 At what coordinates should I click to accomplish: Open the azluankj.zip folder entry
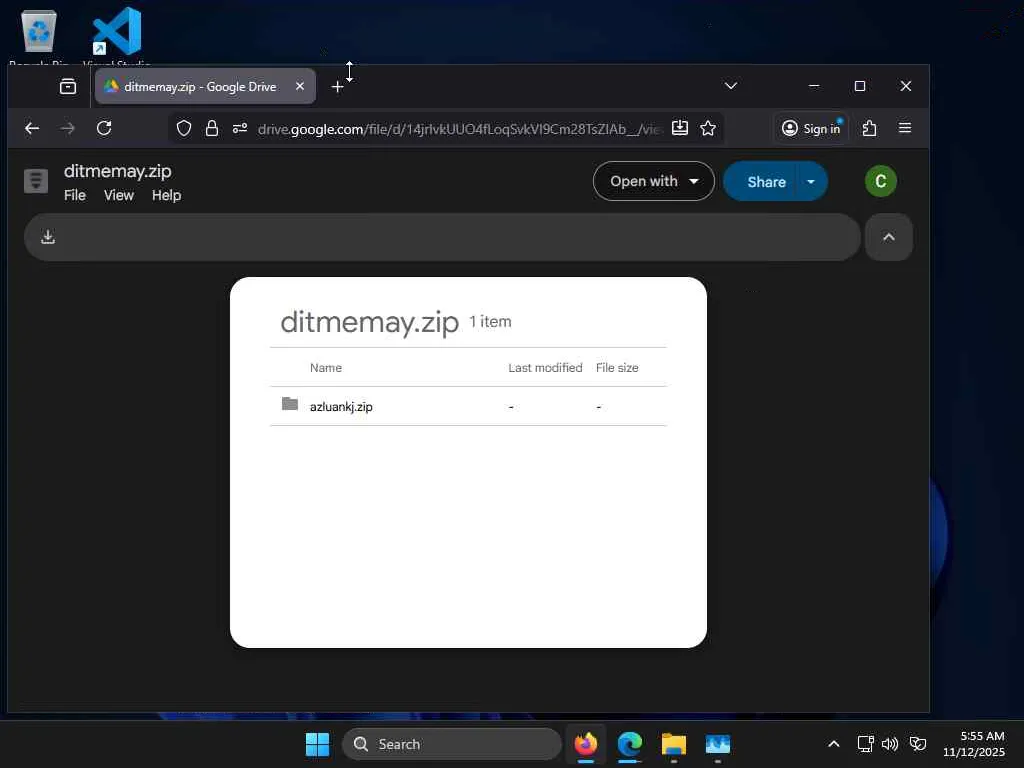(468, 406)
